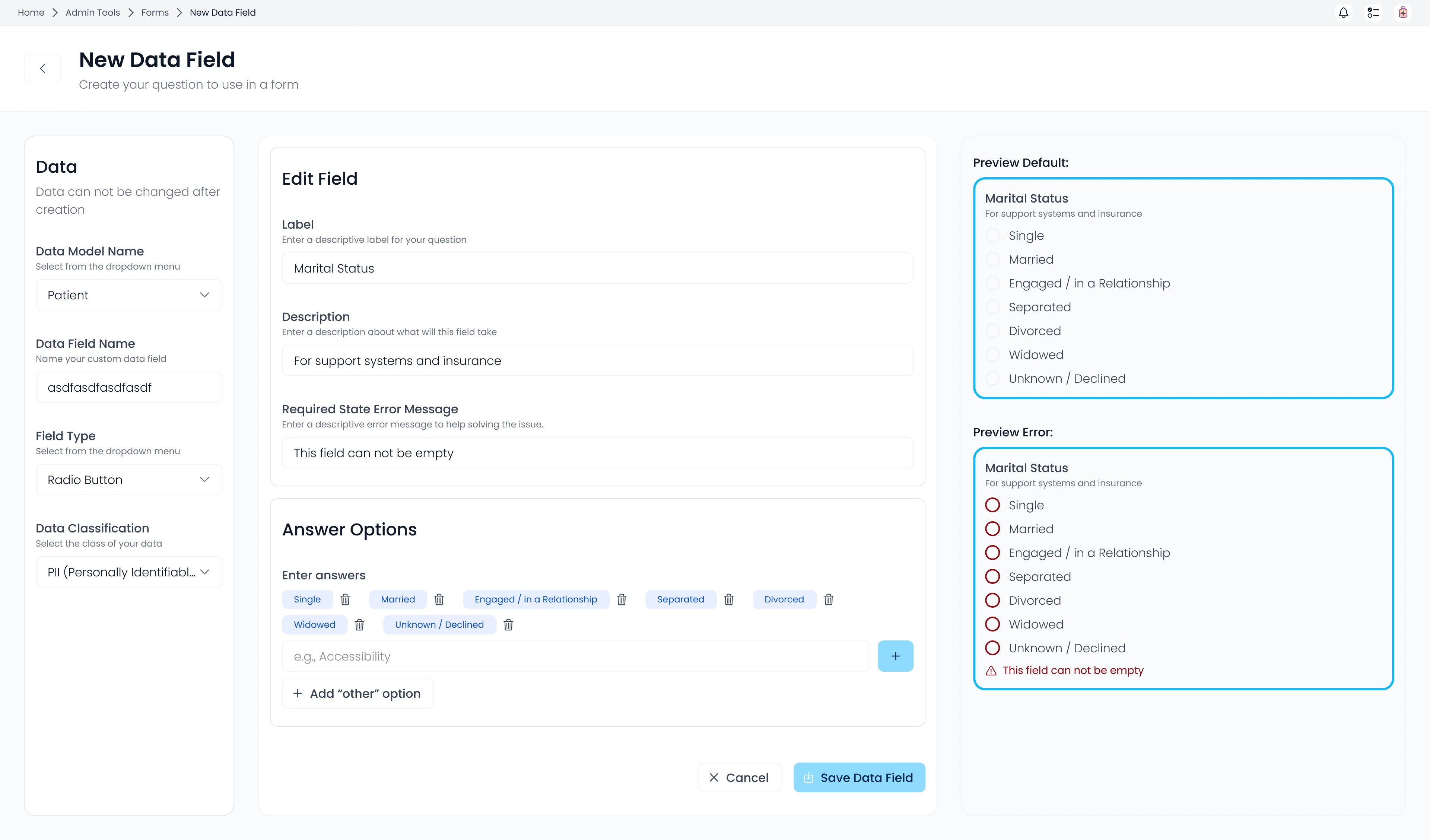The image size is (1430, 840).
Task: Select Divorced in the error preview
Action: pyautogui.click(x=992, y=601)
